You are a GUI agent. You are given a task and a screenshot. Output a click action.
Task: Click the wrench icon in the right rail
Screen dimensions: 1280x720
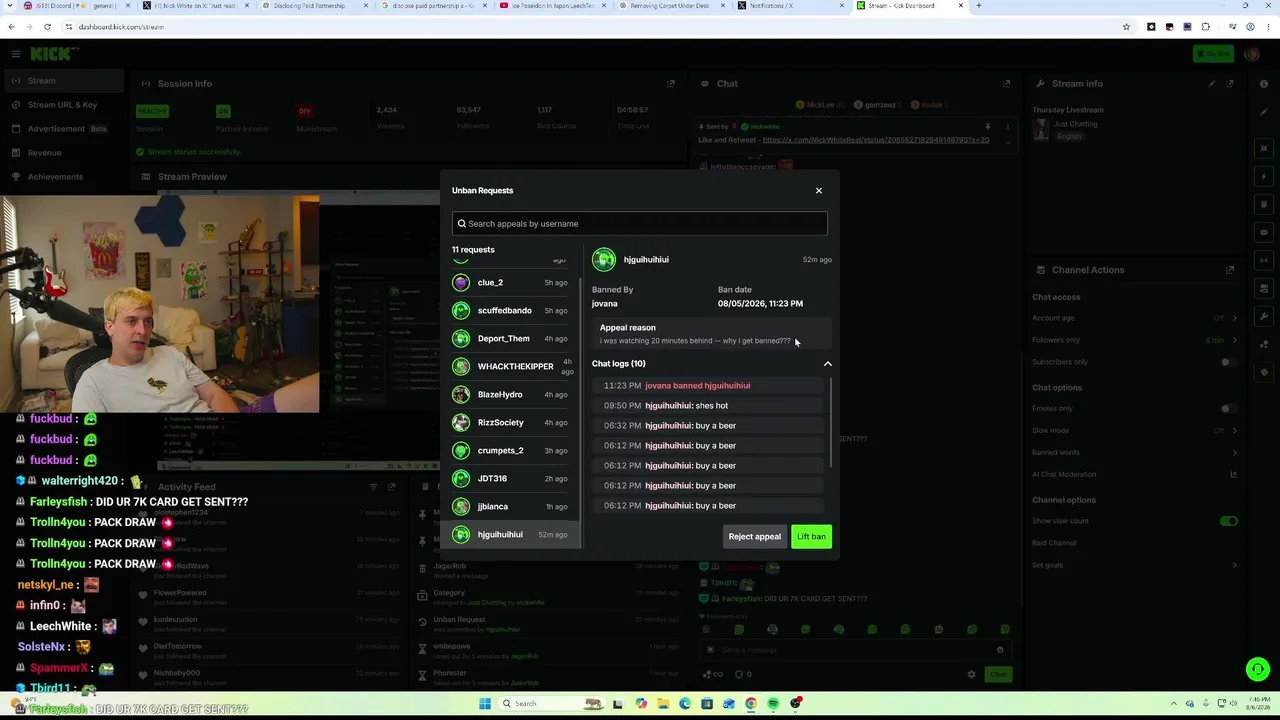pos(1264,317)
